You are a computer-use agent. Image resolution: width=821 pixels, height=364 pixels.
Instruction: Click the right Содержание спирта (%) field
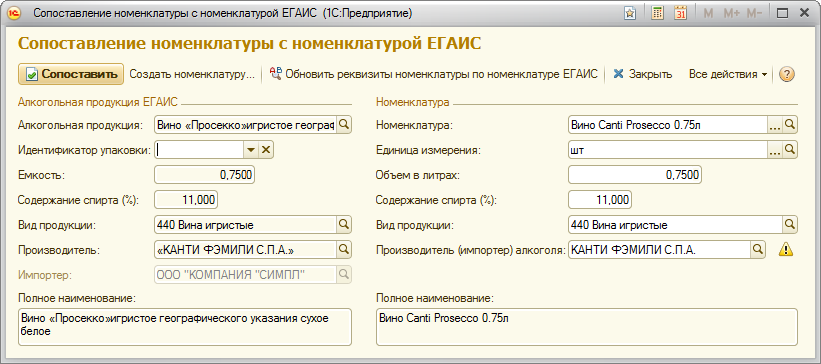coord(600,200)
